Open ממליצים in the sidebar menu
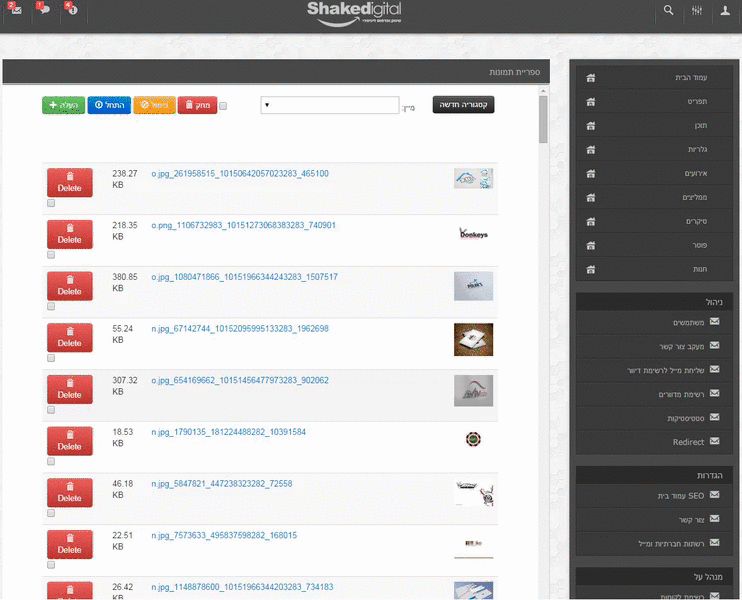This screenshot has height=600, width=742. coord(654,197)
